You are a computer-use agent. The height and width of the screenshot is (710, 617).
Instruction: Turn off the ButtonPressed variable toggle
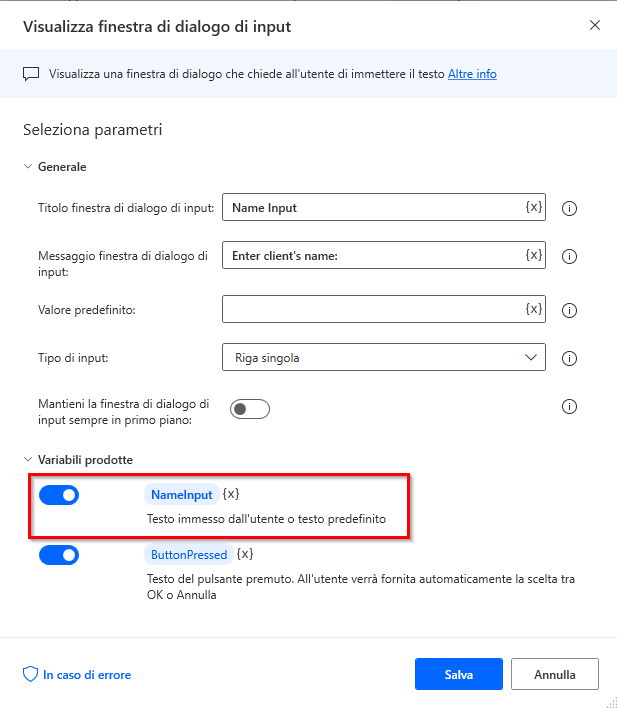click(59, 555)
